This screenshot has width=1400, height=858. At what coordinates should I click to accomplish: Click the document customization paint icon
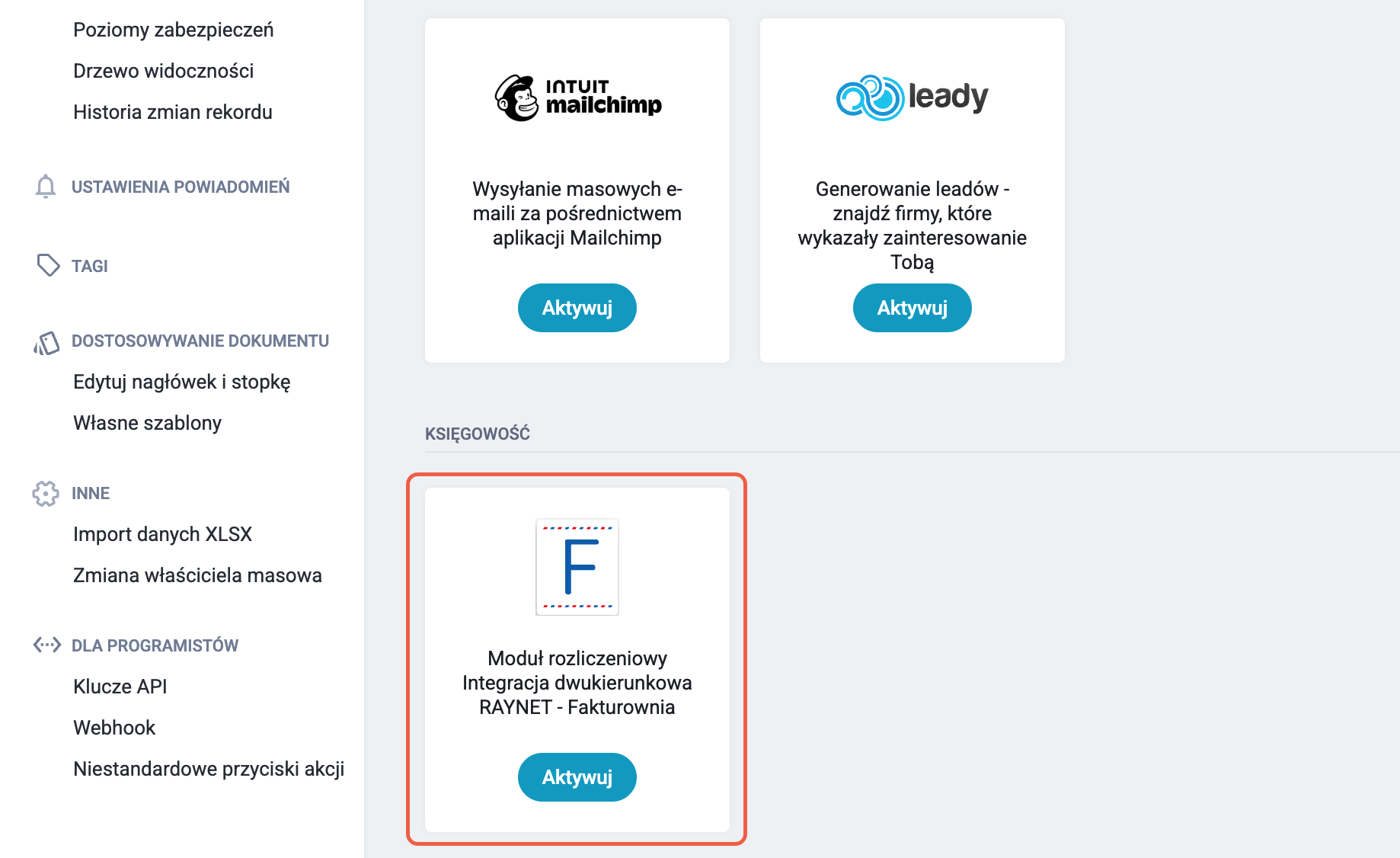click(x=46, y=343)
